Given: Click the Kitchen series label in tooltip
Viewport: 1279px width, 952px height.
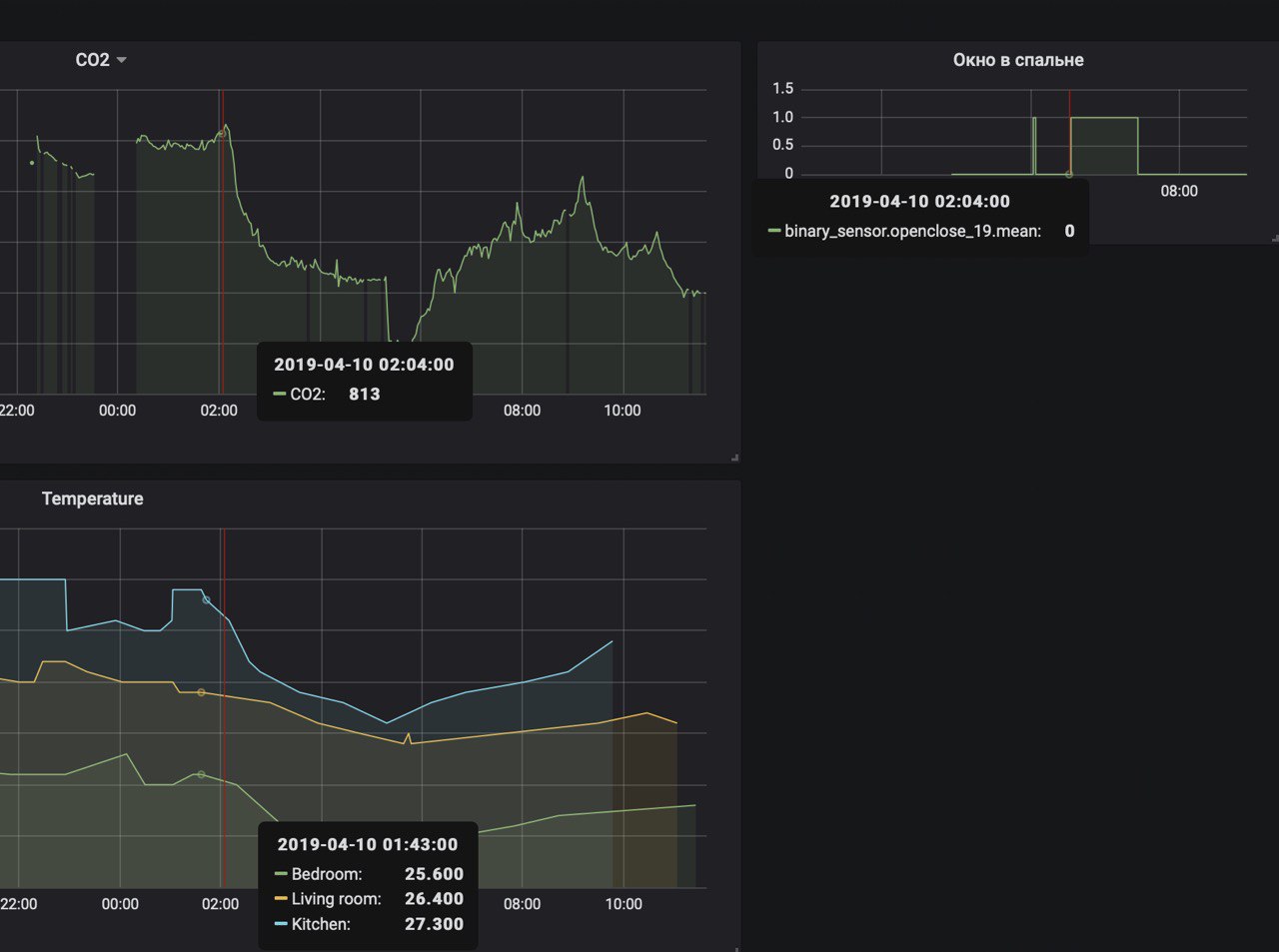Looking at the screenshot, I should [321, 924].
